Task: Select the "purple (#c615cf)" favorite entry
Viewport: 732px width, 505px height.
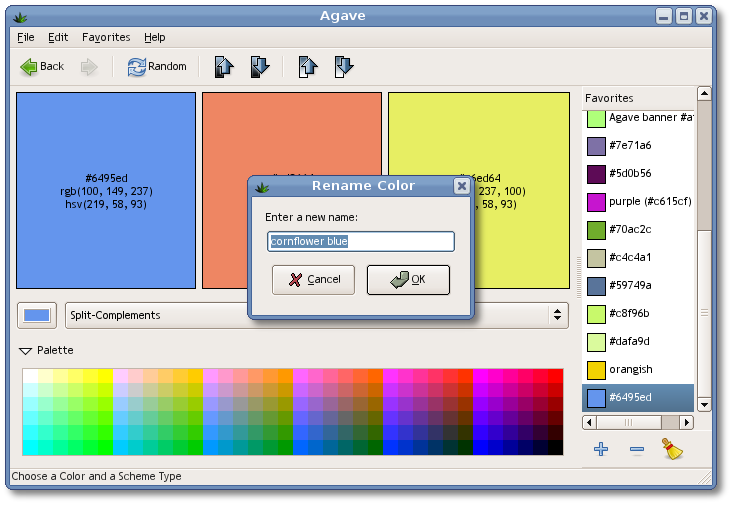Action: [x=638, y=202]
